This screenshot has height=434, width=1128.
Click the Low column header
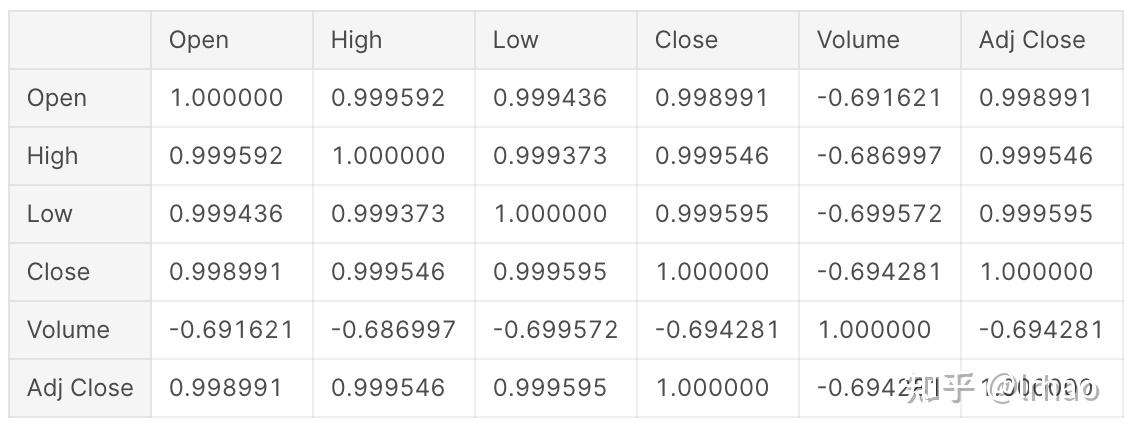click(x=515, y=40)
